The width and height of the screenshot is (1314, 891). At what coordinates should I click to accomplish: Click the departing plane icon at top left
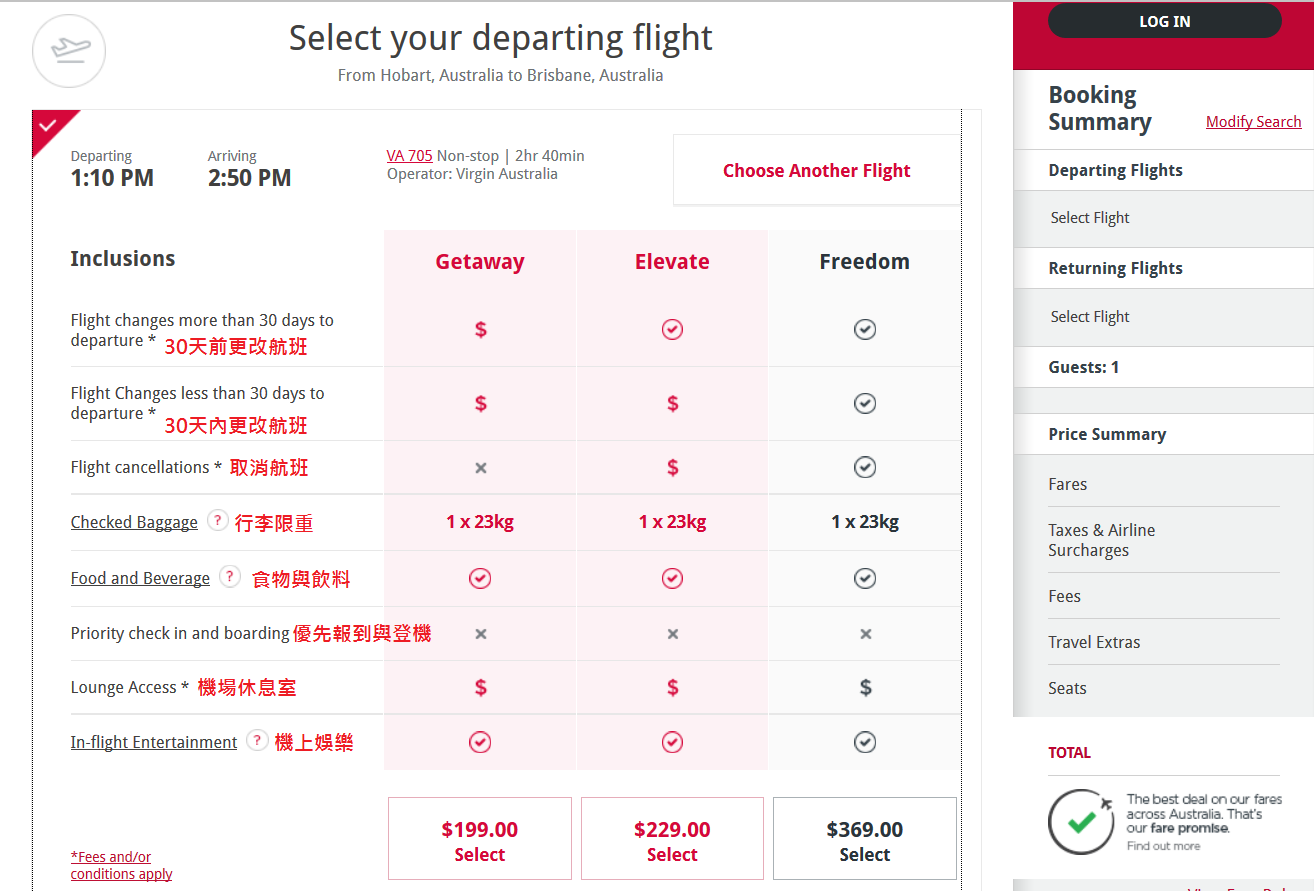coord(68,51)
